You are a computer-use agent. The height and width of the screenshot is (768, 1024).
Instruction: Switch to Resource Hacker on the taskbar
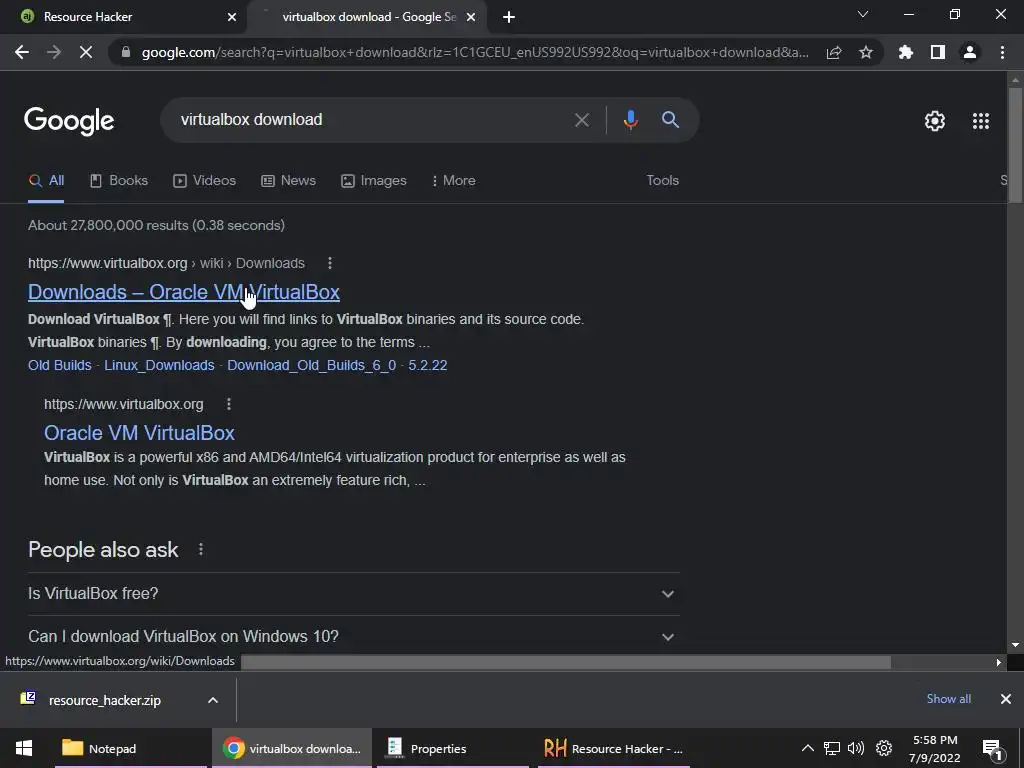click(614, 748)
